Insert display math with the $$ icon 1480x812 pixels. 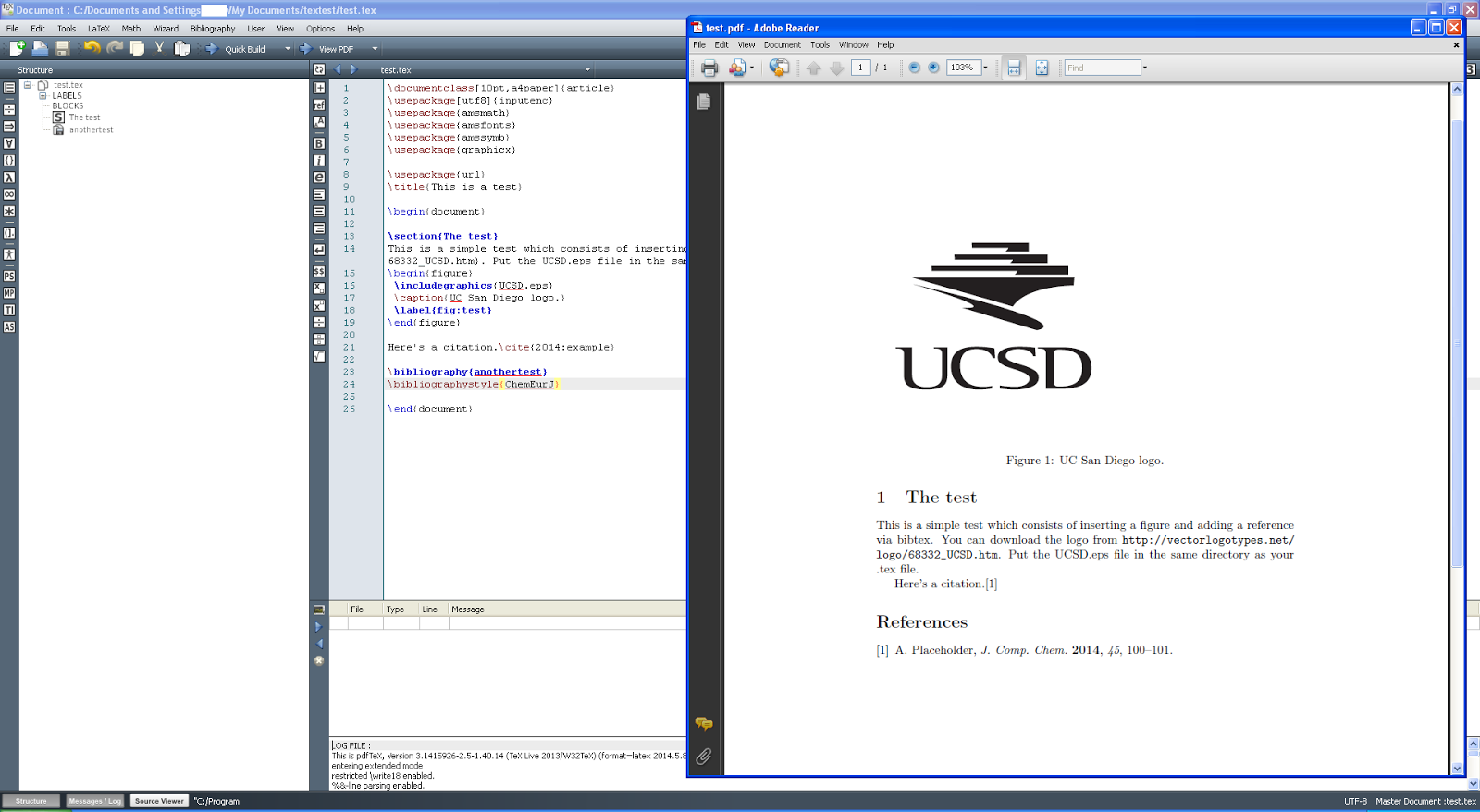point(319,271)
